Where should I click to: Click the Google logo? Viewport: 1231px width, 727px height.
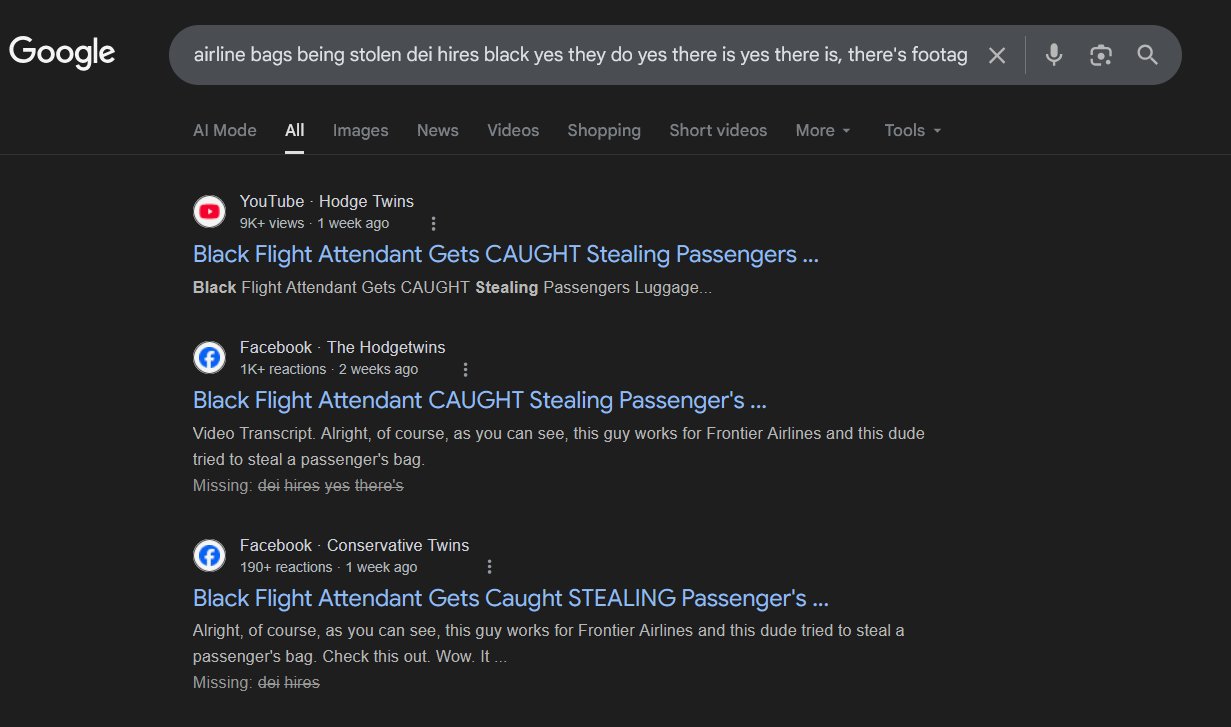tap(62, 52)
